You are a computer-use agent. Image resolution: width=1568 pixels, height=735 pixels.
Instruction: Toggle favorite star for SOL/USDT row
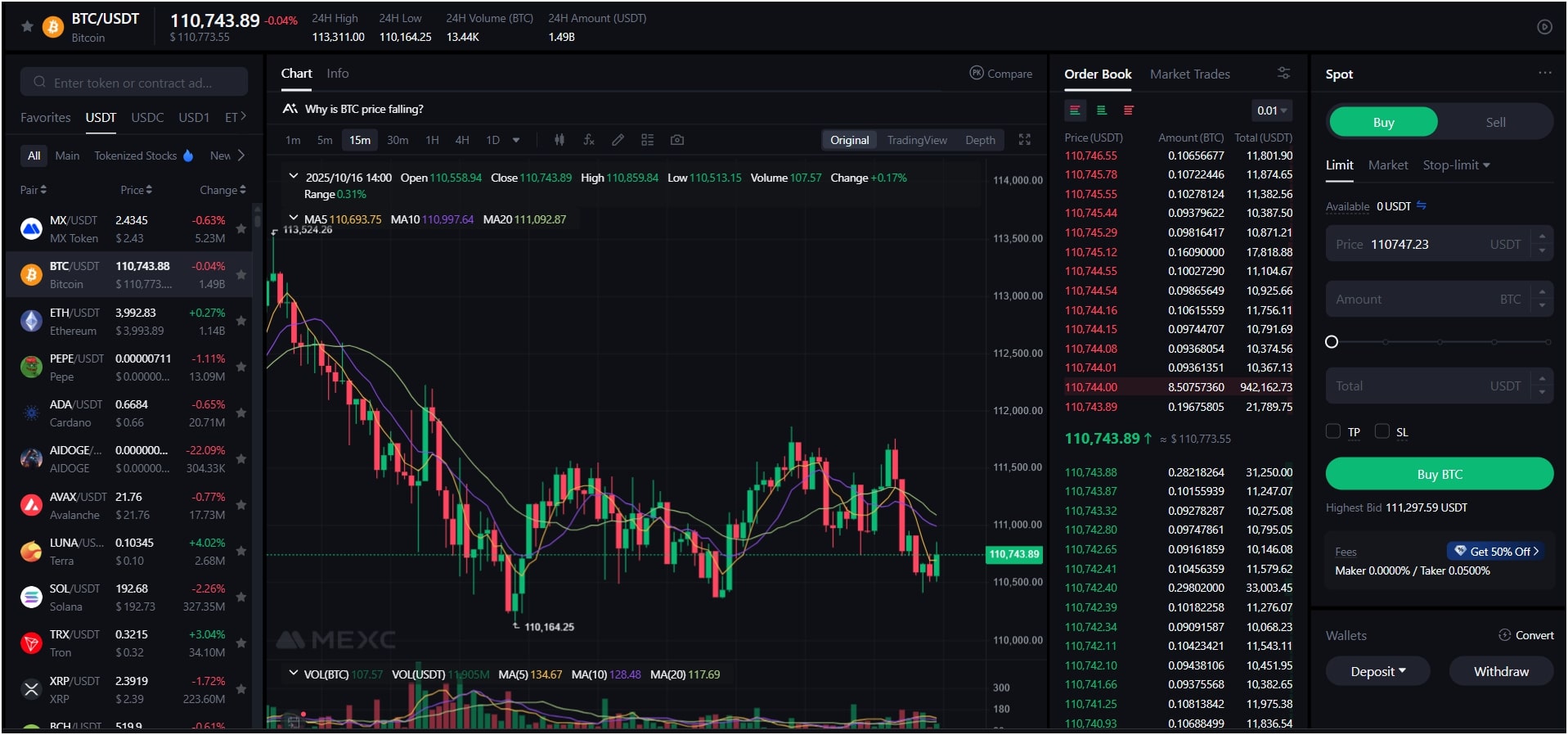[241, 597]
